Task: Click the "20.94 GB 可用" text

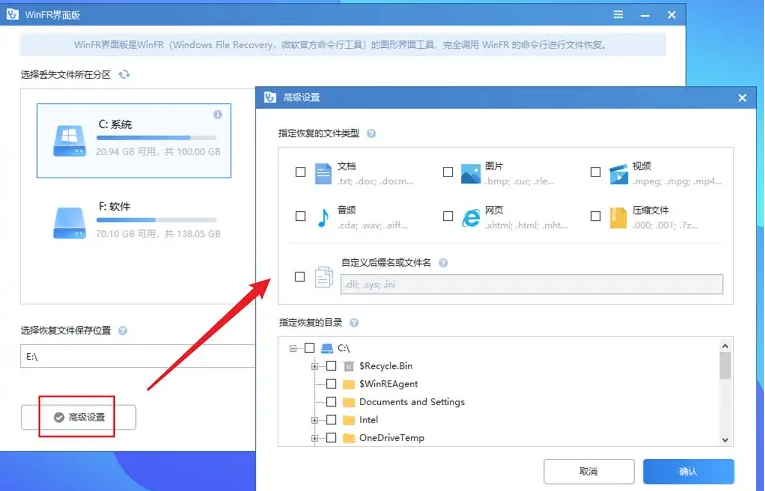Action: [126, 152]
